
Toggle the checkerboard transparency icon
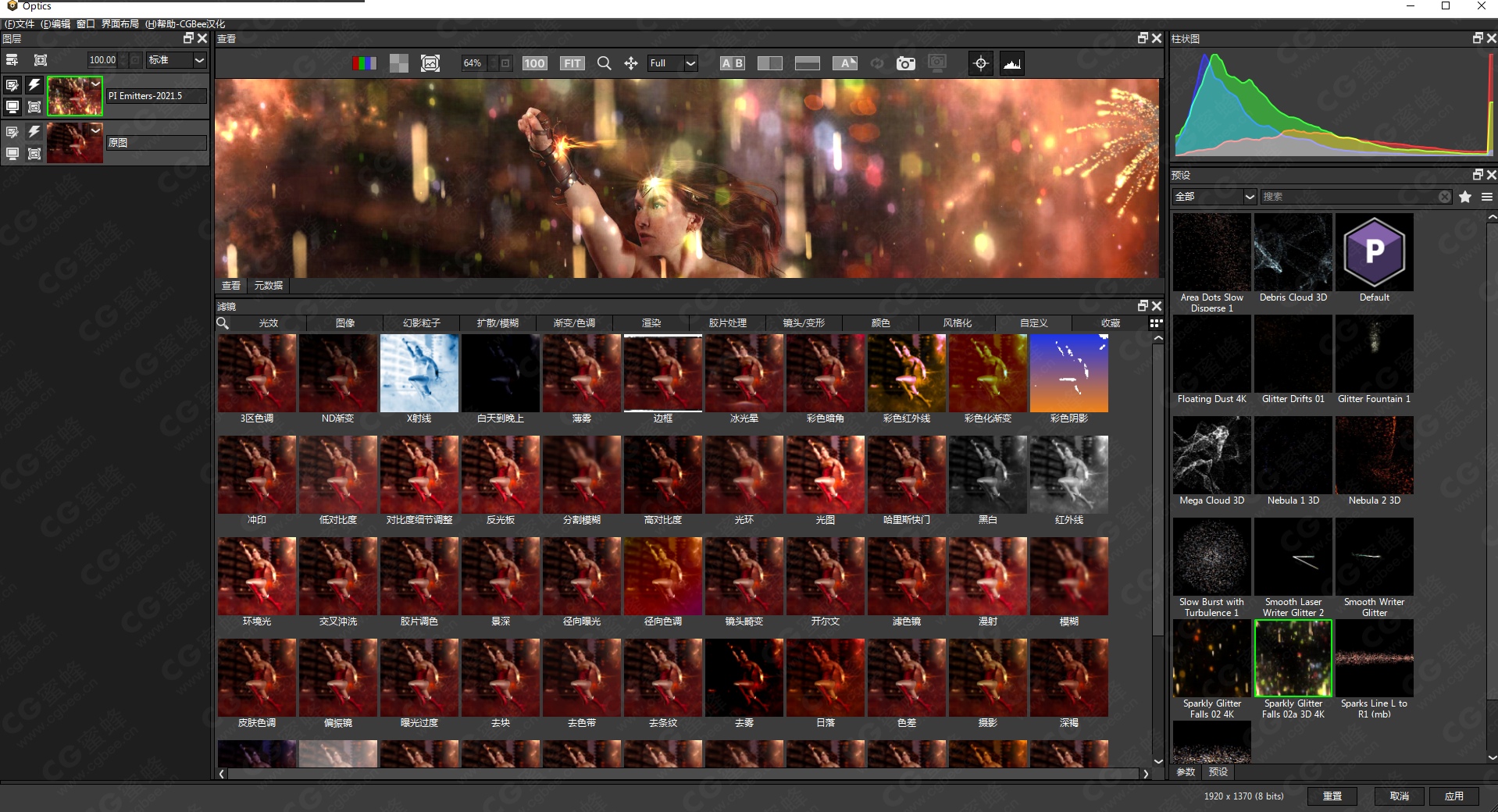(398, 63)
